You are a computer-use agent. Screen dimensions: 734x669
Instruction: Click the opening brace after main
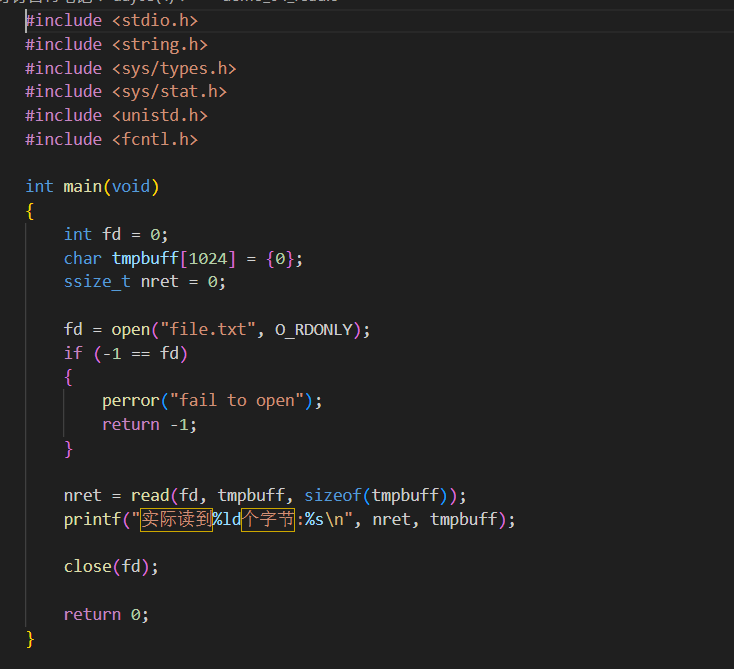click(30, 211)
